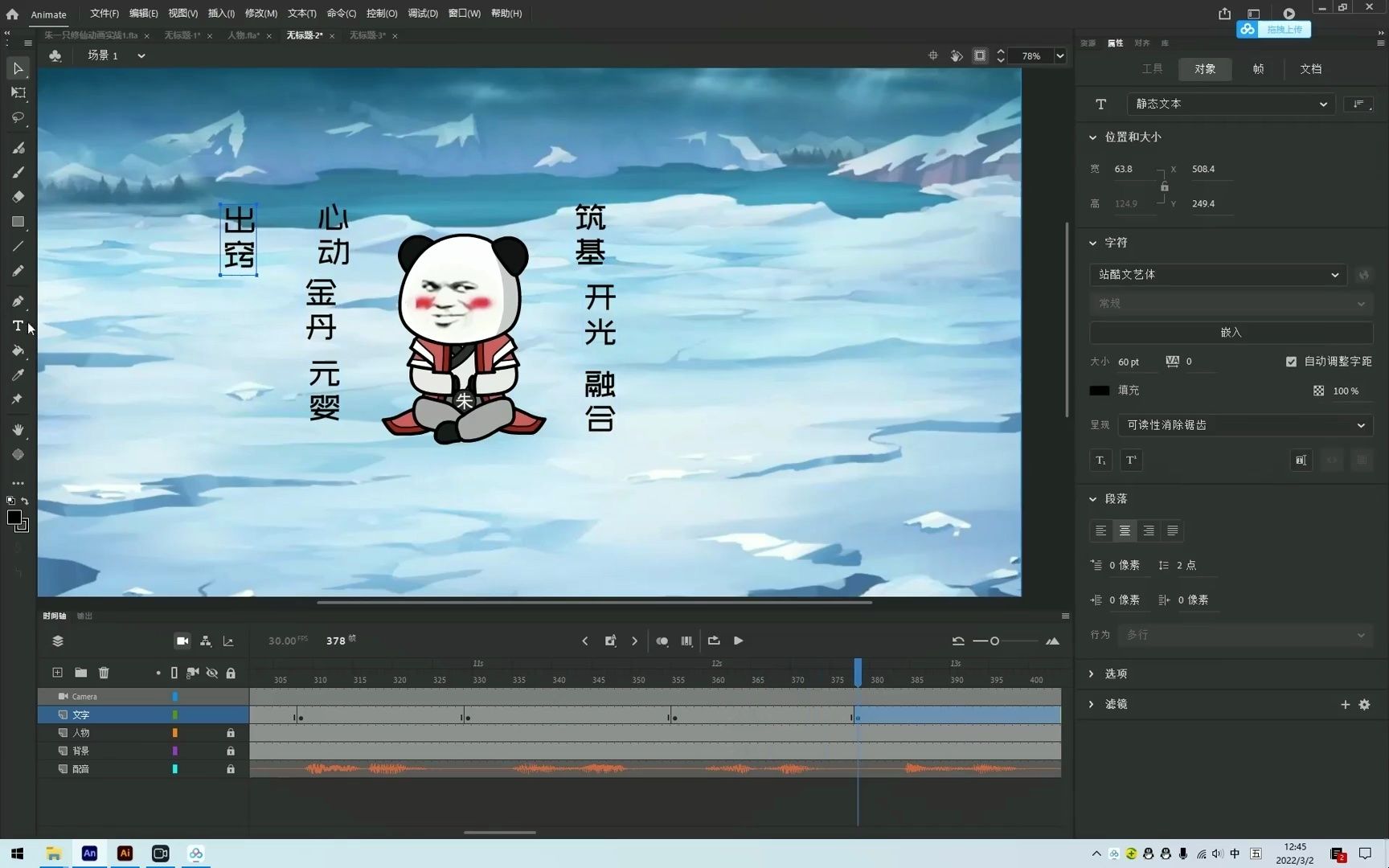Expand the 选项 section
This screenshot has height=868, width=1389.
pos(1092,674)
